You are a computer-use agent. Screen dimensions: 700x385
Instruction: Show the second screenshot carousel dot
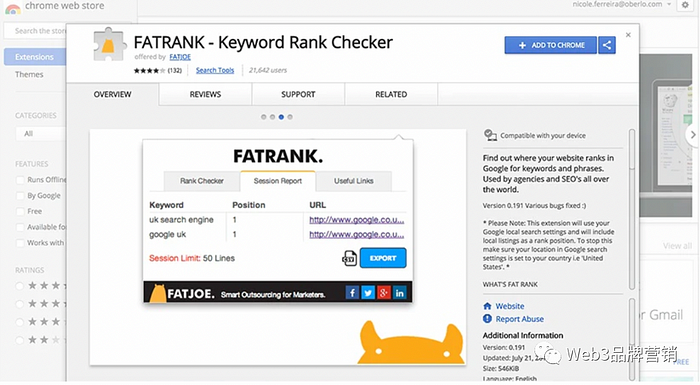click(272, 117)
